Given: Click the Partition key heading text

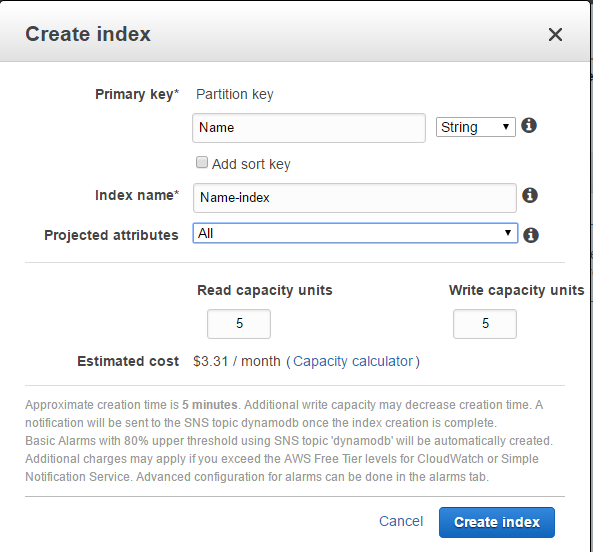Looking at the screenshot, I should coord(234,94).
